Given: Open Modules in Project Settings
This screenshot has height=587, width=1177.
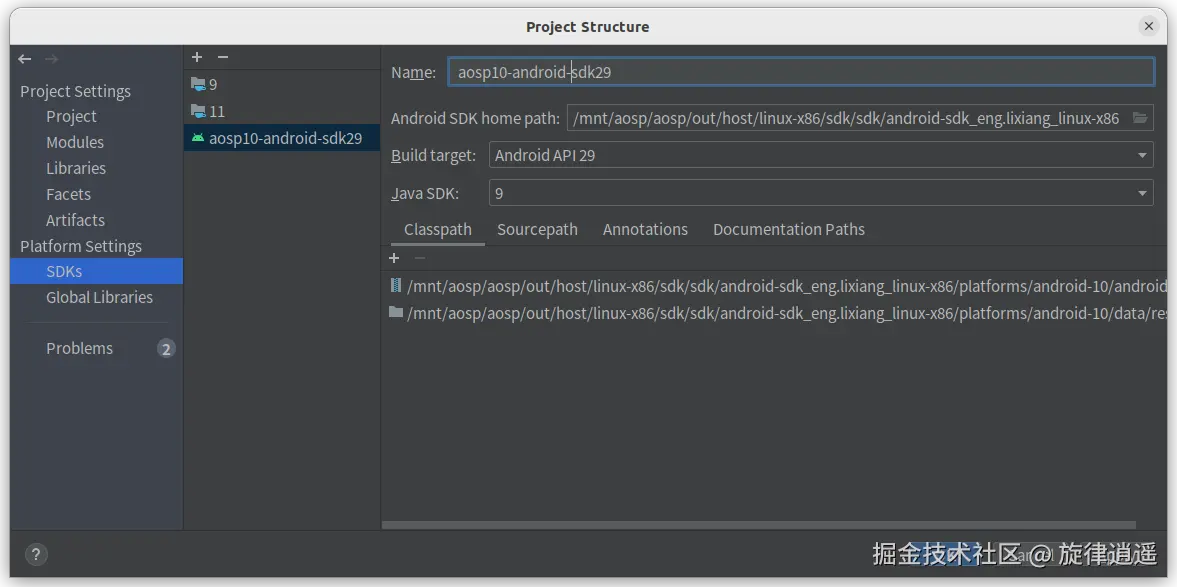Looking at the screenshot, I should click(x=75, y=142).
